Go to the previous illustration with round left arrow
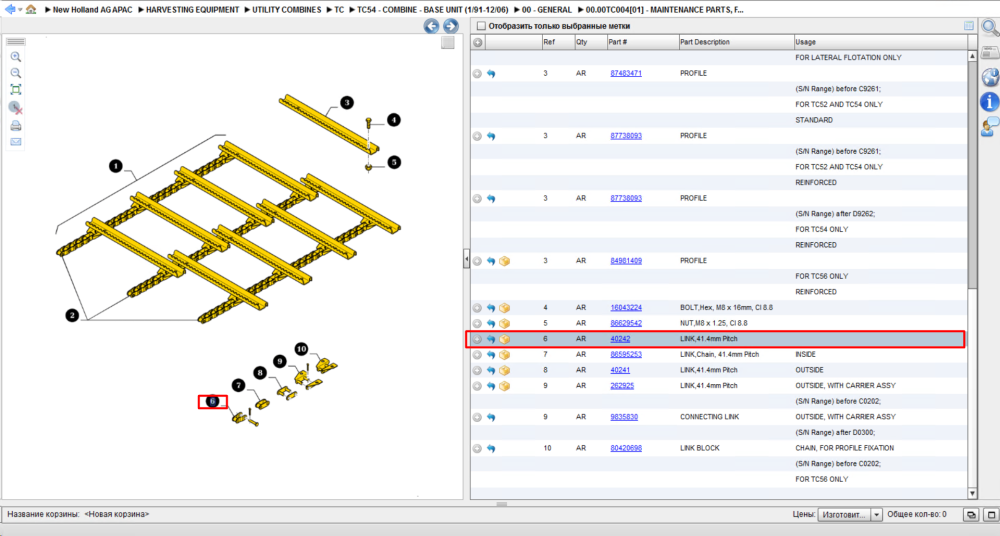The width and height of the screenshot is (1000, 536). [432, 26]
